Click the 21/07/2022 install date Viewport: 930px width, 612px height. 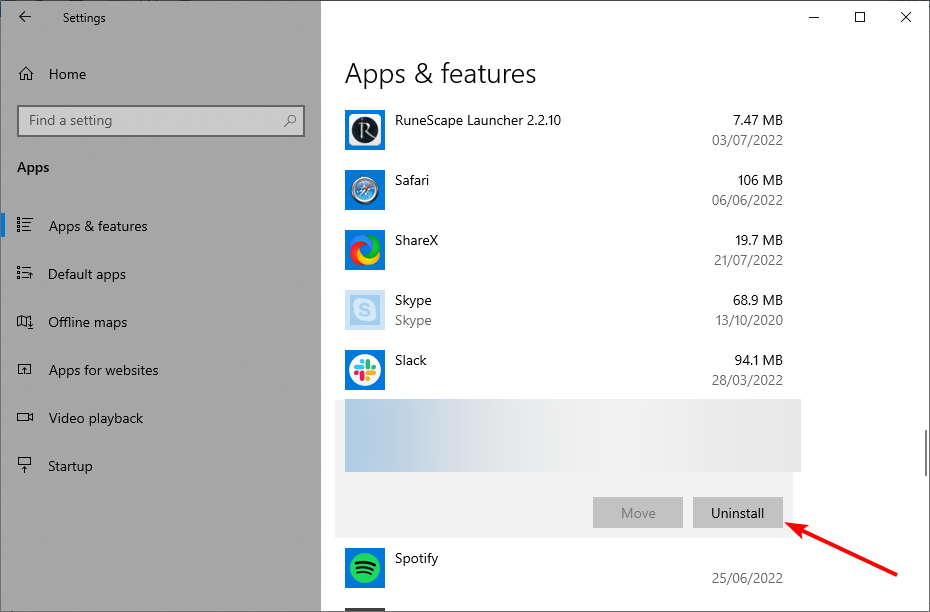tap(749, 260)
